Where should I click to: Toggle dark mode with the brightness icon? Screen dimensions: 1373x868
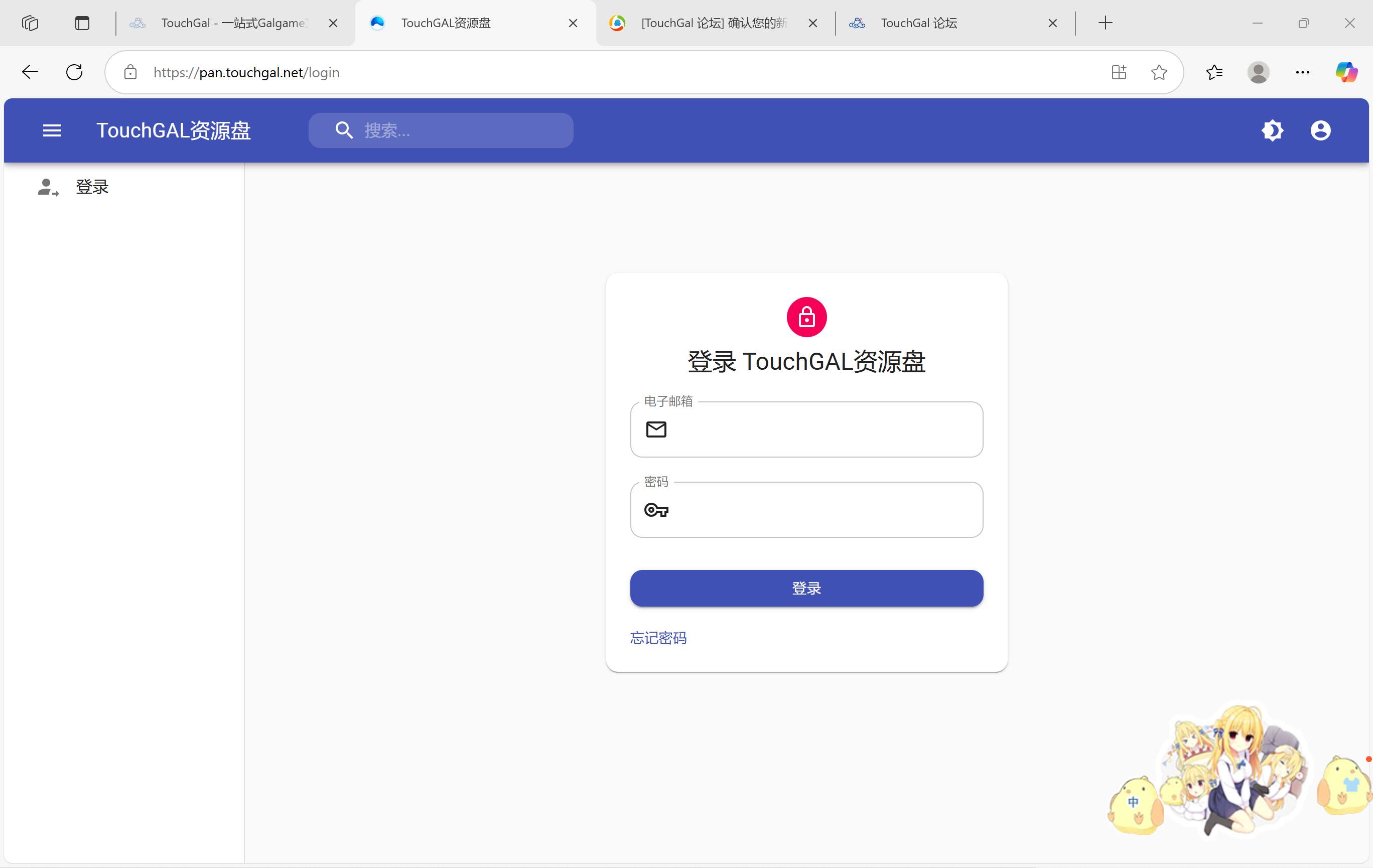click(x=1272, y=130)
